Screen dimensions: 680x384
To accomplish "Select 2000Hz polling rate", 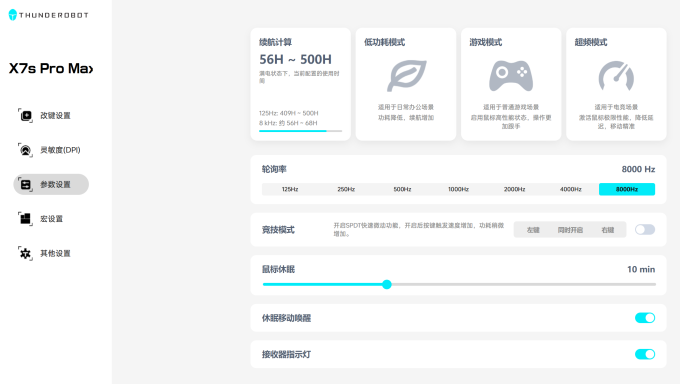I will click(514, 189).
